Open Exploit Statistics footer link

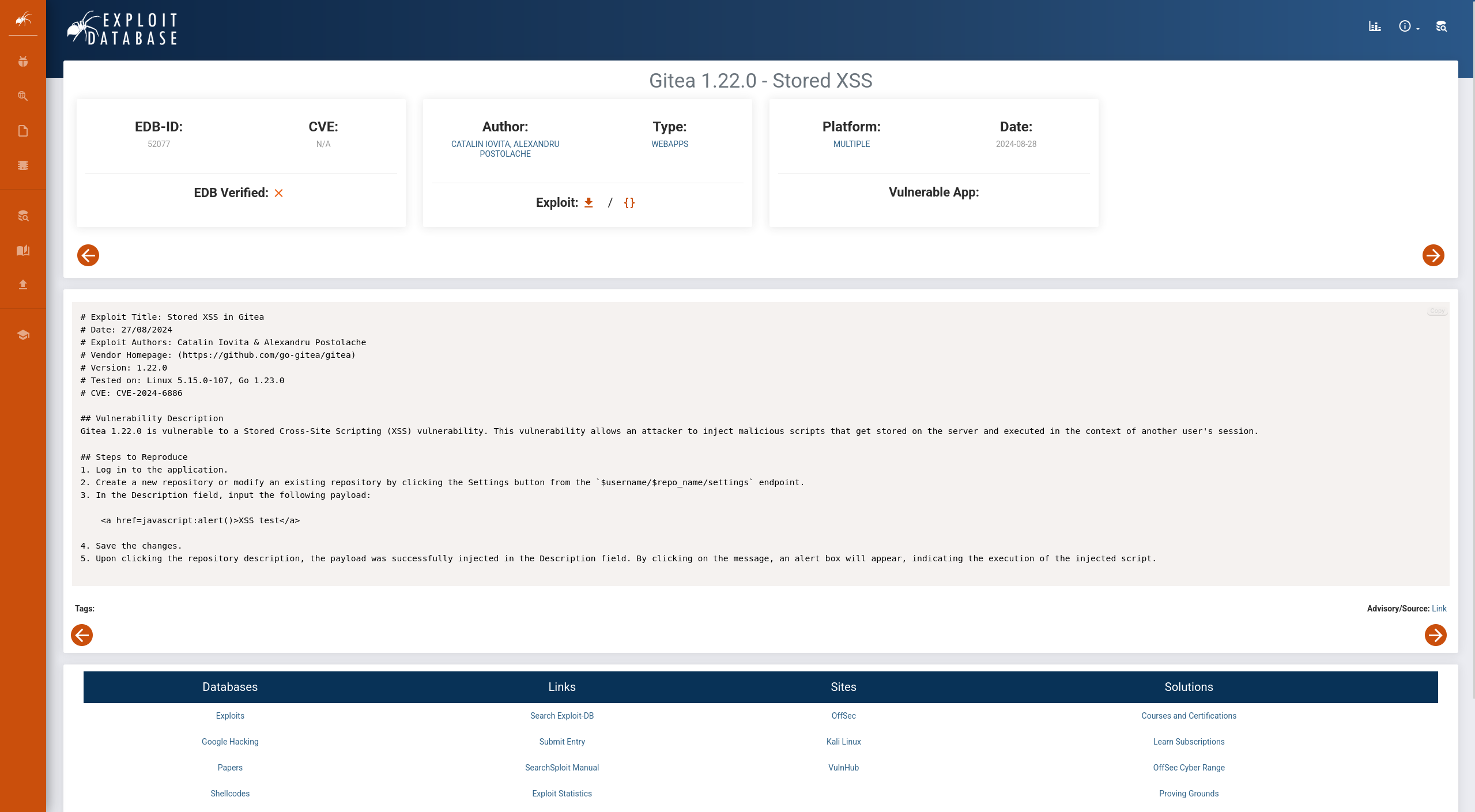pos(562,794)
